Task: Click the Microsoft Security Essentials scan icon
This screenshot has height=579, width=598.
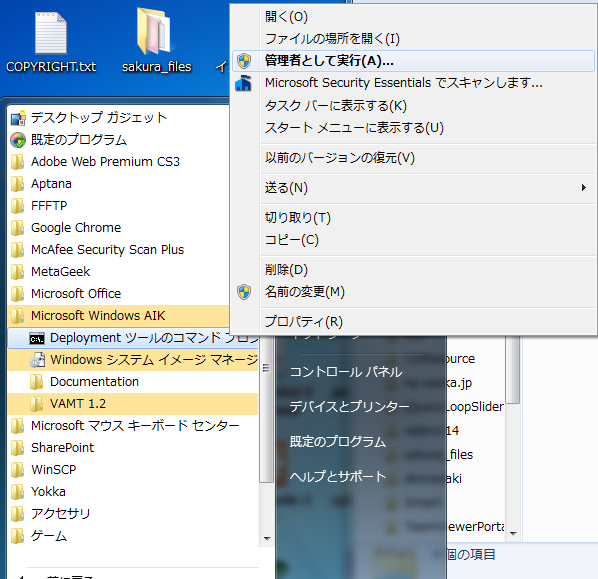Action: [244, 83]
